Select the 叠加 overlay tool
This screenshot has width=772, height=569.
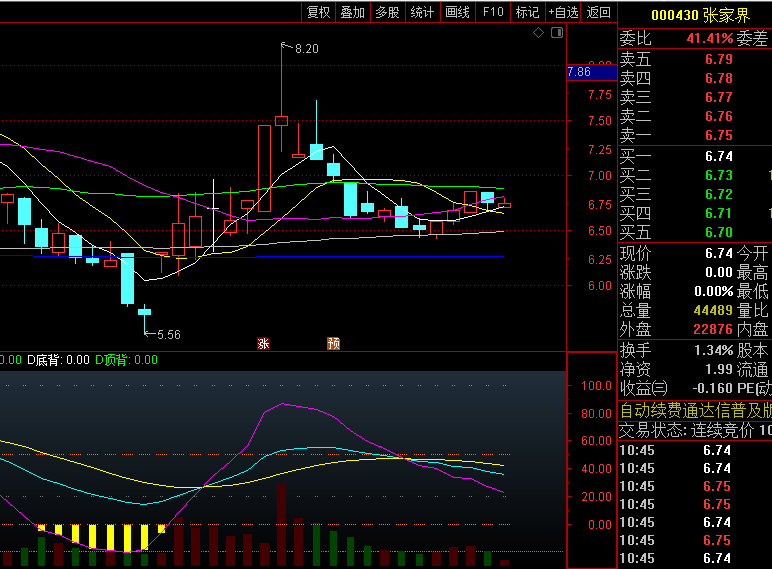[352, 12]
